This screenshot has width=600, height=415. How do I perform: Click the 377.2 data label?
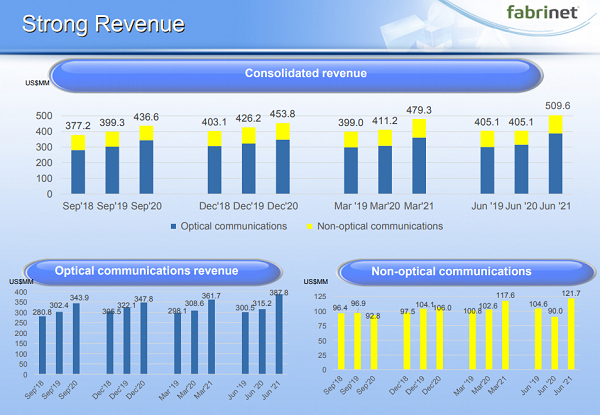77,127
